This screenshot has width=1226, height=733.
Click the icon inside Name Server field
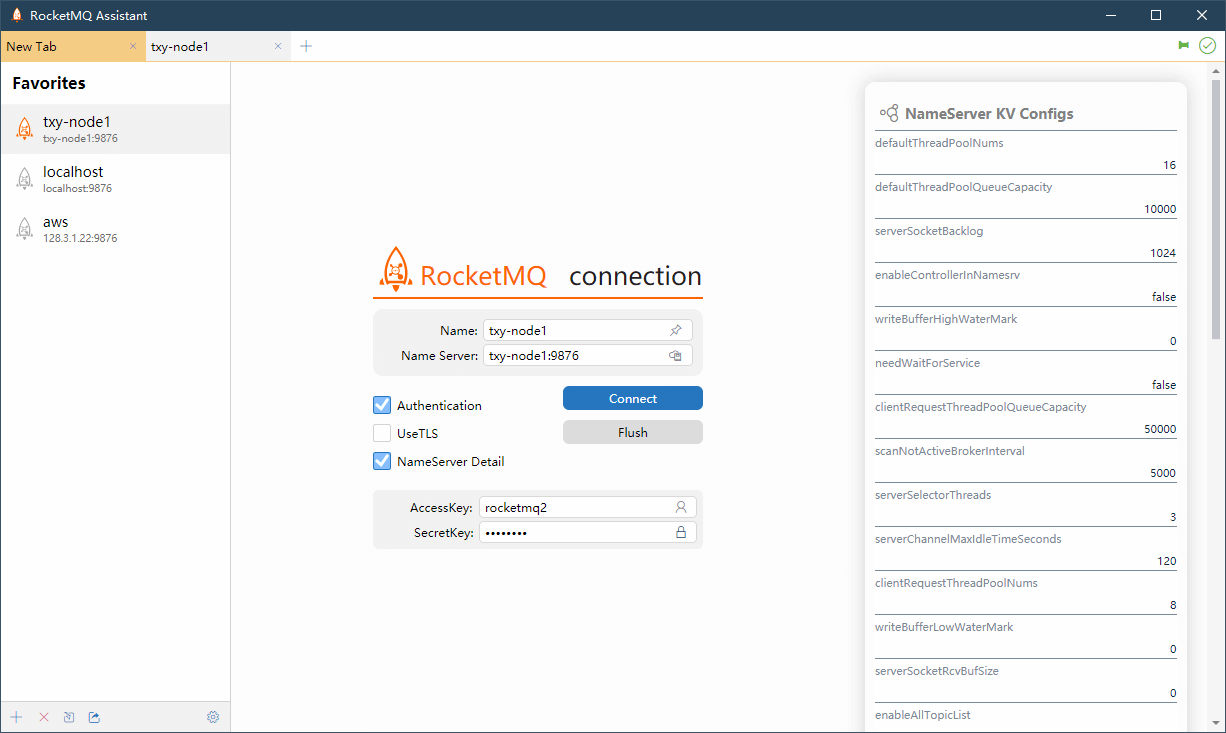tap(676, 355)
